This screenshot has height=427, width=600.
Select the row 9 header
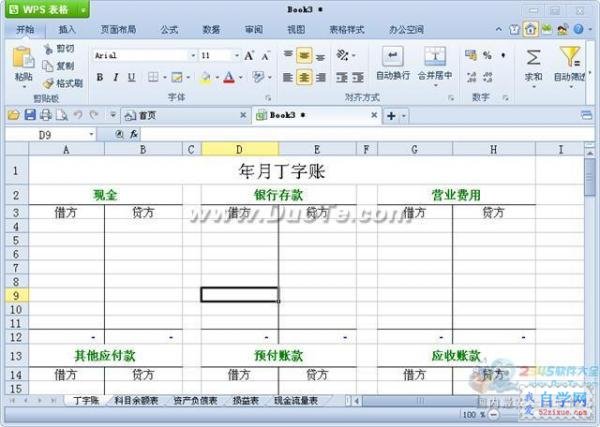[16, 295]
